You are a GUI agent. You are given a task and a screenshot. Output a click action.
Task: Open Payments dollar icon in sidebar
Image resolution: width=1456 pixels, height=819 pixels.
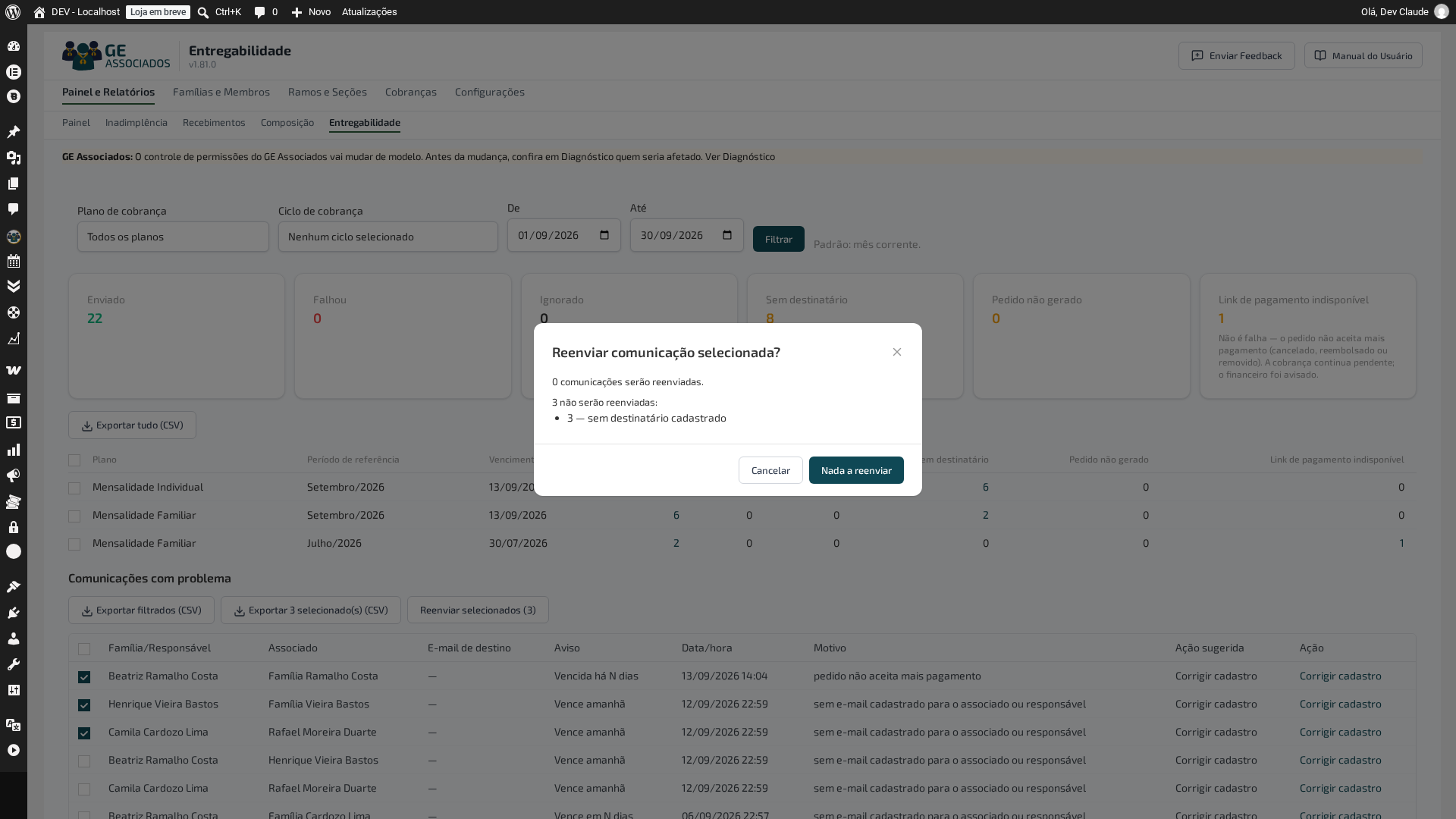[x=14, y=423]
